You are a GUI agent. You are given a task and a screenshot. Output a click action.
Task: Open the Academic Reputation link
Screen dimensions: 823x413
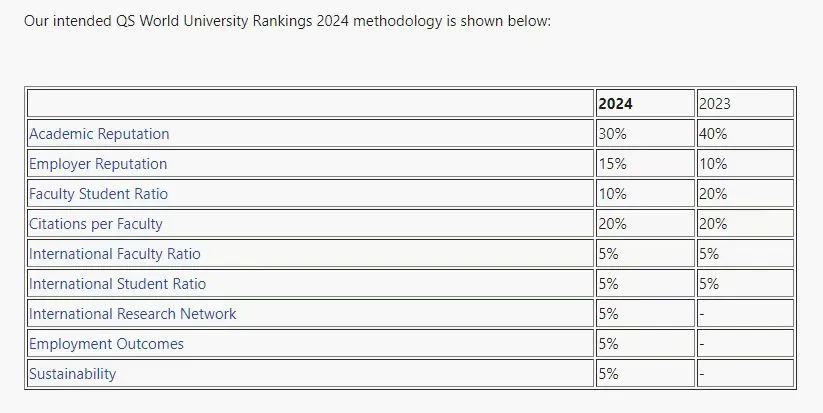[99, 134]
